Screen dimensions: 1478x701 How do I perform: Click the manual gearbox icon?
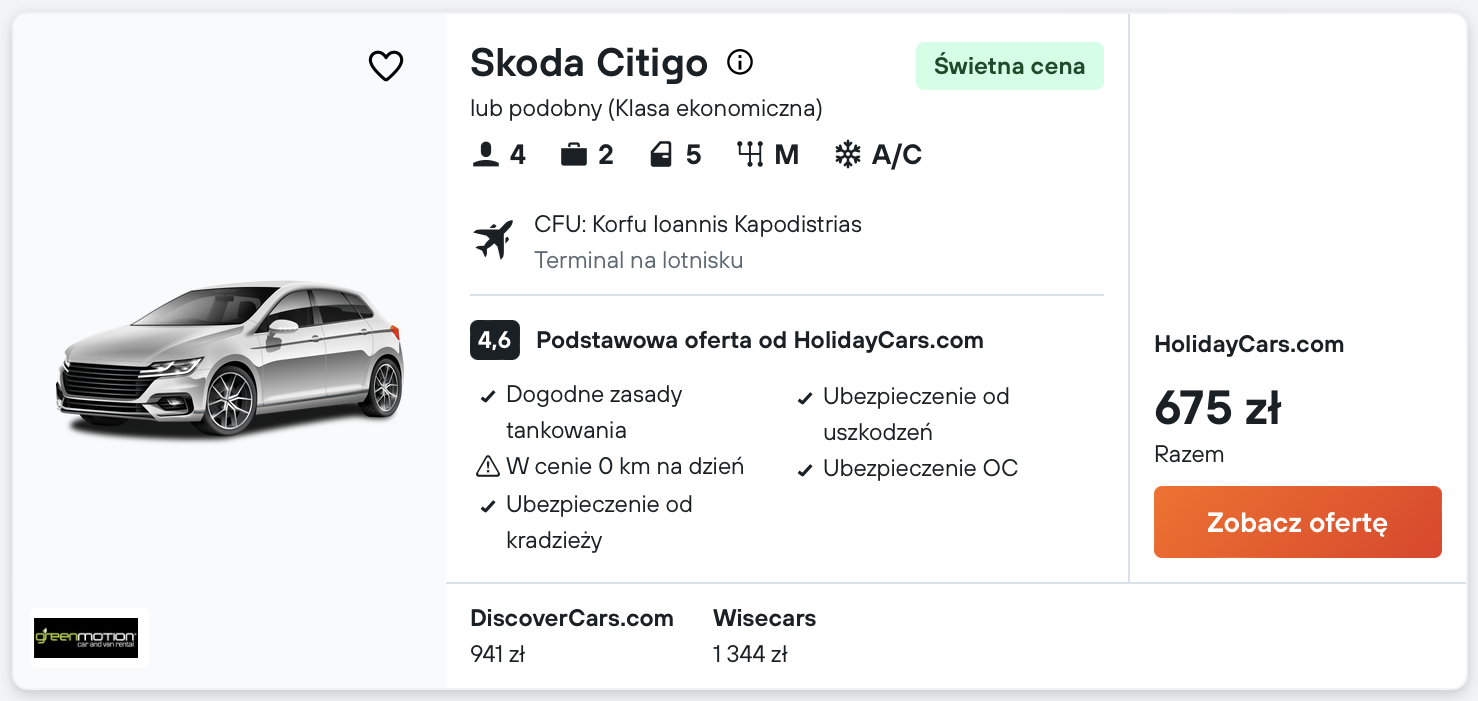point(750,155)
